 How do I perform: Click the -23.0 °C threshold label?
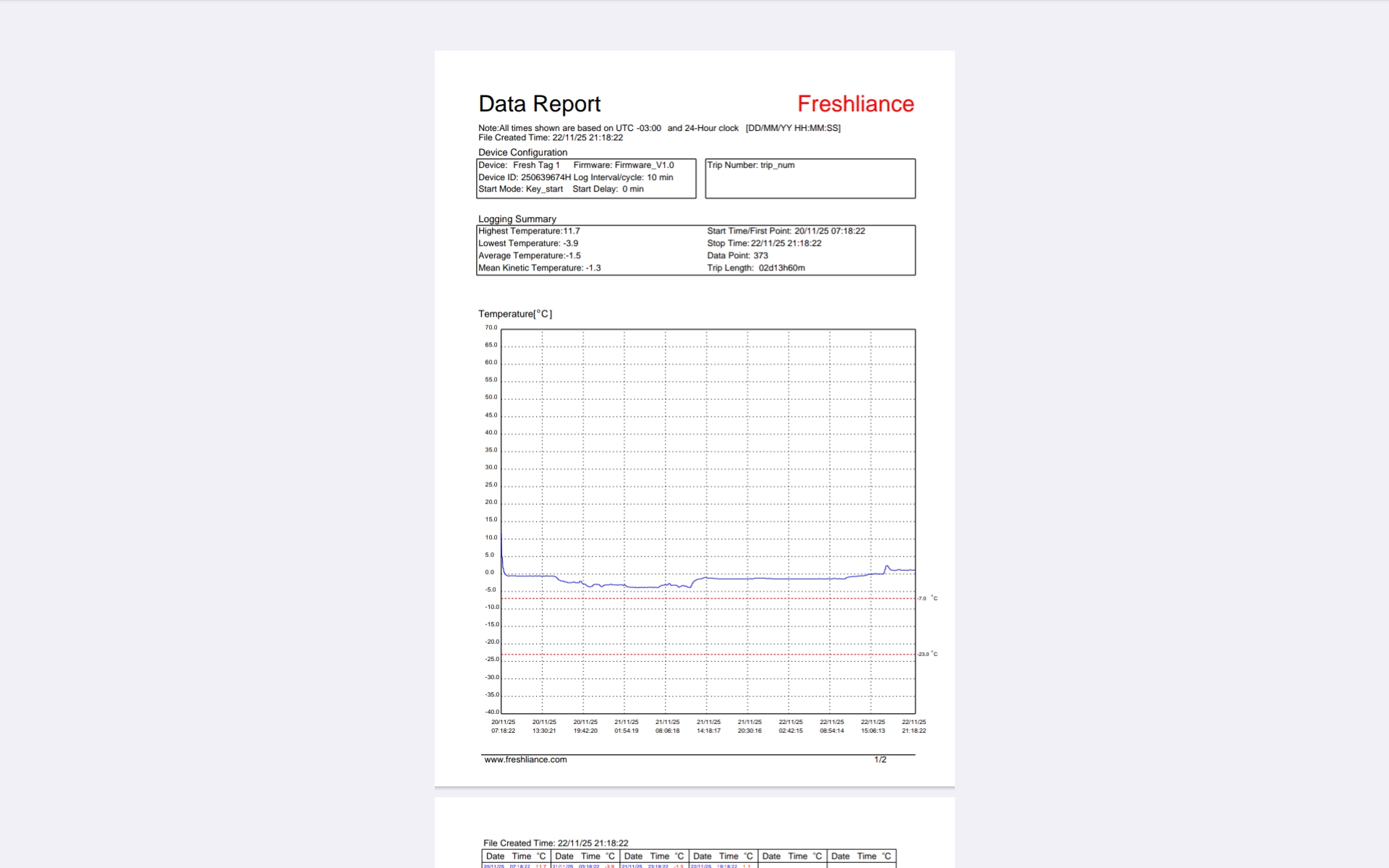[x=927, y=654]
